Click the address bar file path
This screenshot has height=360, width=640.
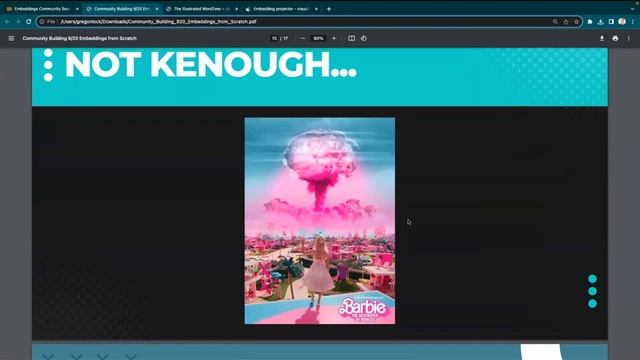tap(158, 22)
